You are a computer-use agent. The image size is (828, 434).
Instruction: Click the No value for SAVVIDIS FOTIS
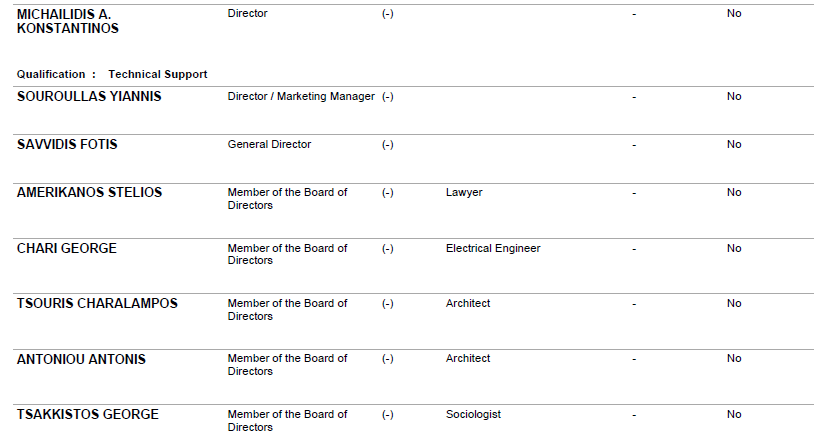(x=734, y=144)
